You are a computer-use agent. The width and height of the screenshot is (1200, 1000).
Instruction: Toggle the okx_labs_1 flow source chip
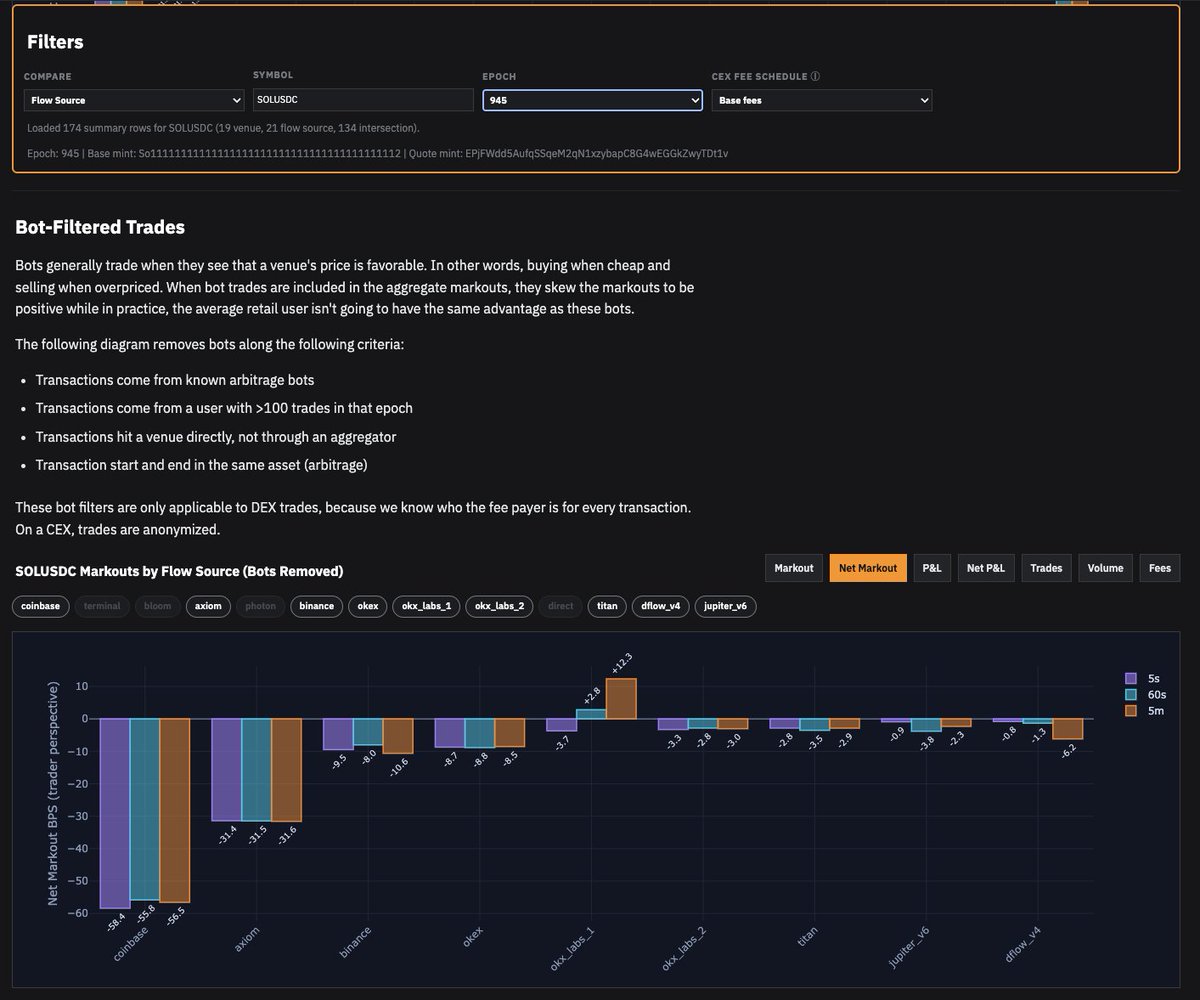click(427, 606)
